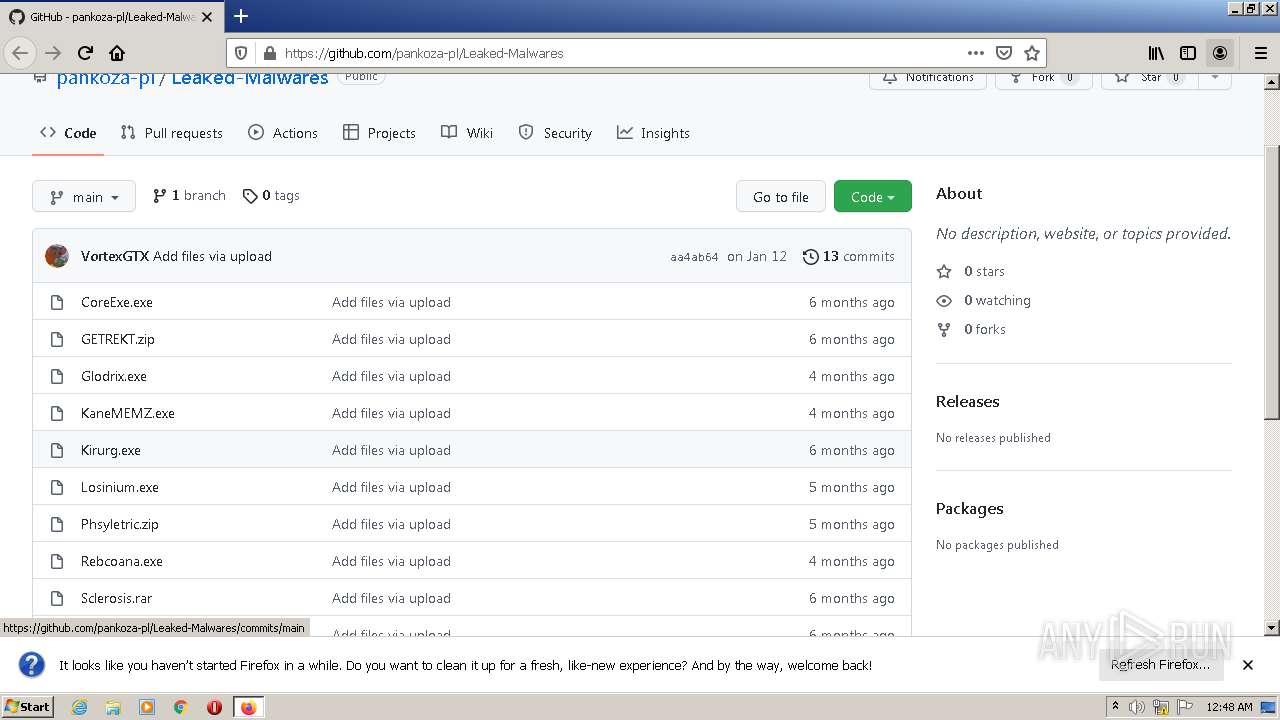Image resolution: width=1280 pixels, height=720 pixels.
Task: Open the Library icon in toolbar
Action: point(1156,53)
